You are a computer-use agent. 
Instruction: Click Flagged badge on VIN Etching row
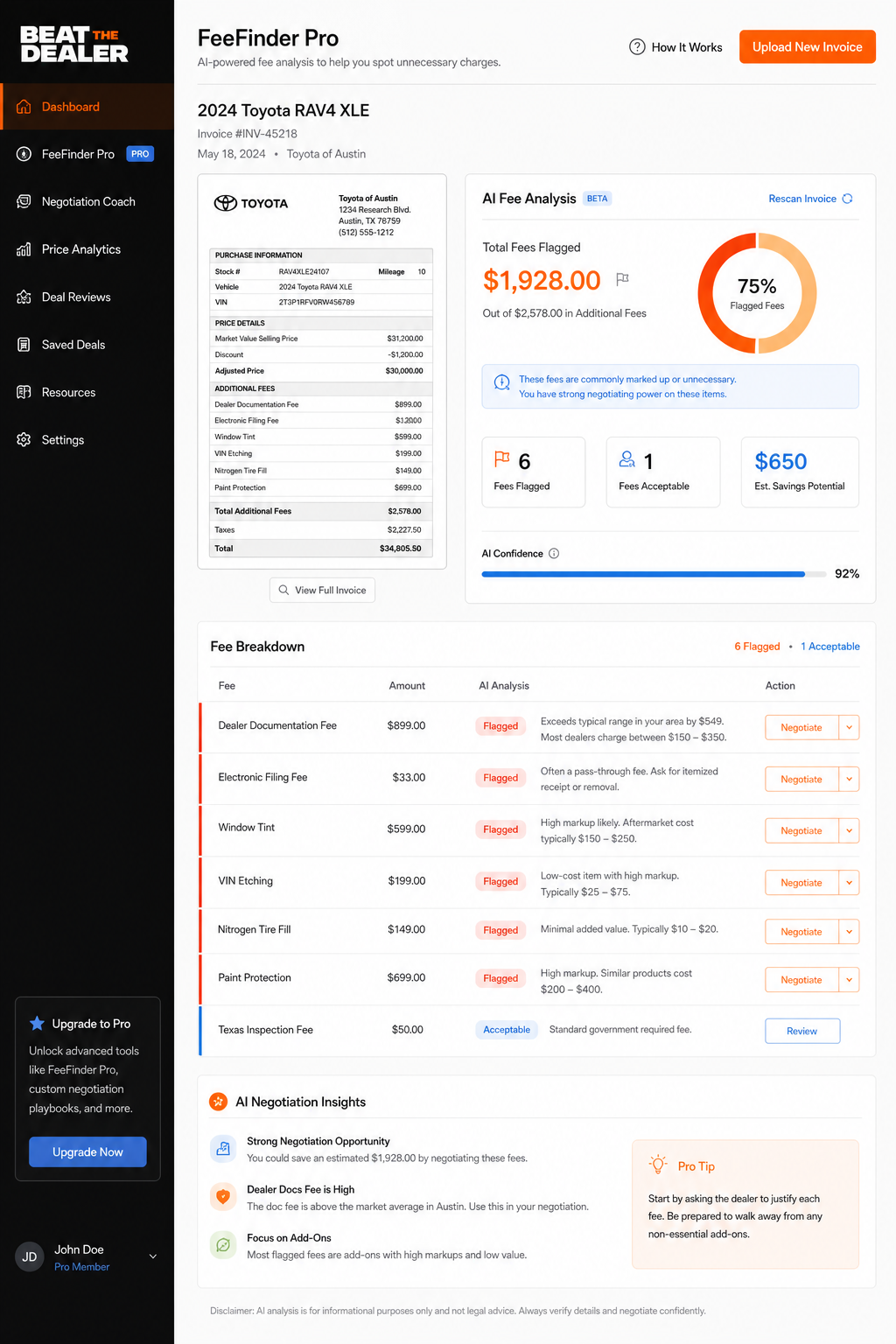[x=500, y=881]
